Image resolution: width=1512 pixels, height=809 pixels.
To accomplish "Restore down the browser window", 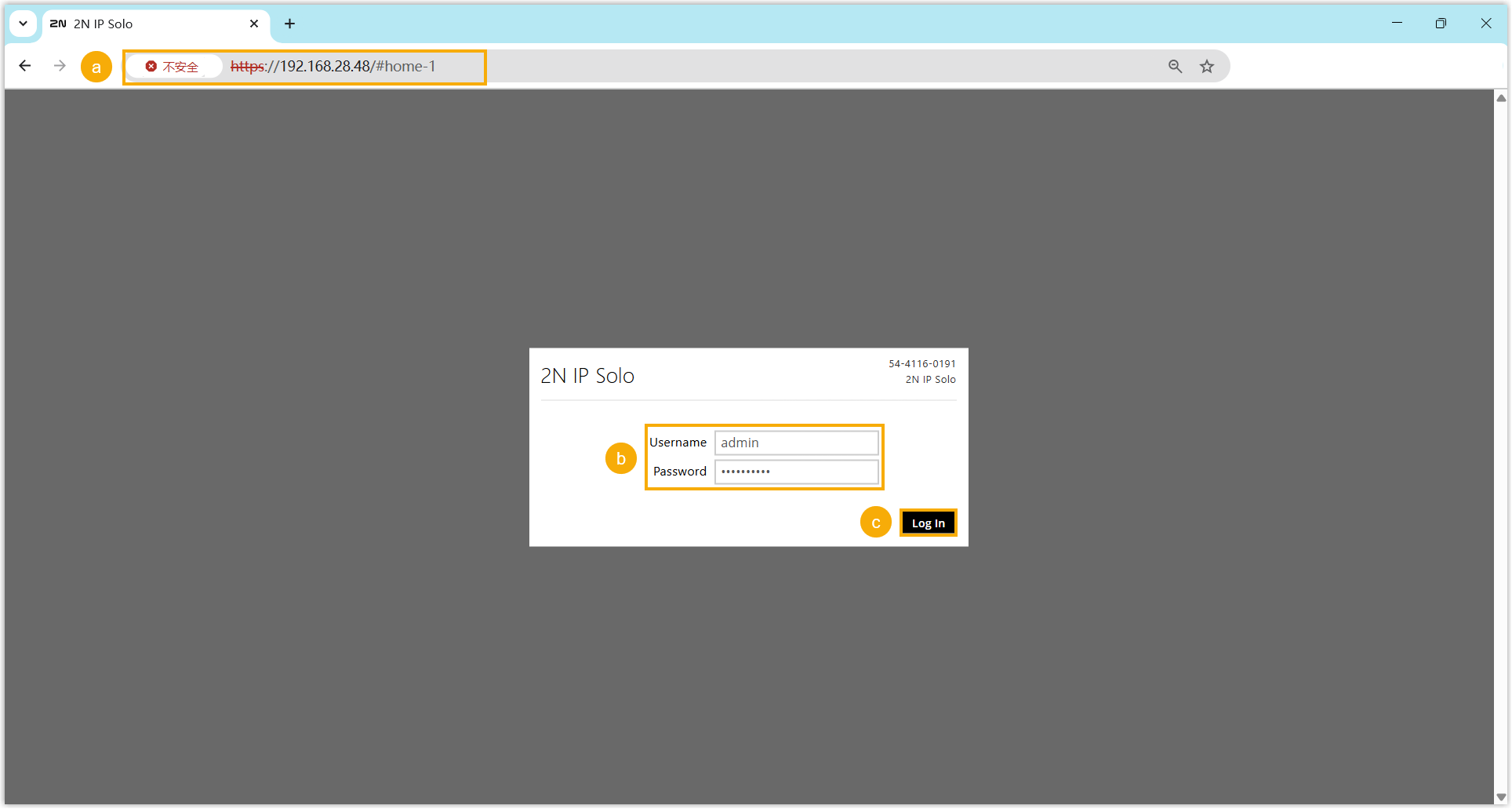I will point(1441,24).
